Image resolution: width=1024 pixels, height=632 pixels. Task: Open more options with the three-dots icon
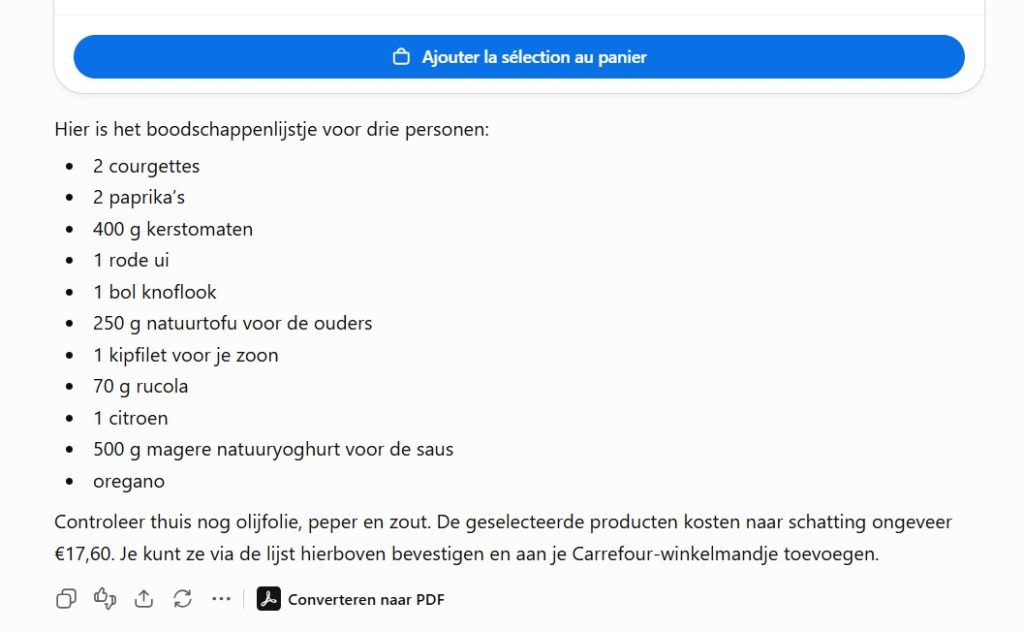pos(221,599)
